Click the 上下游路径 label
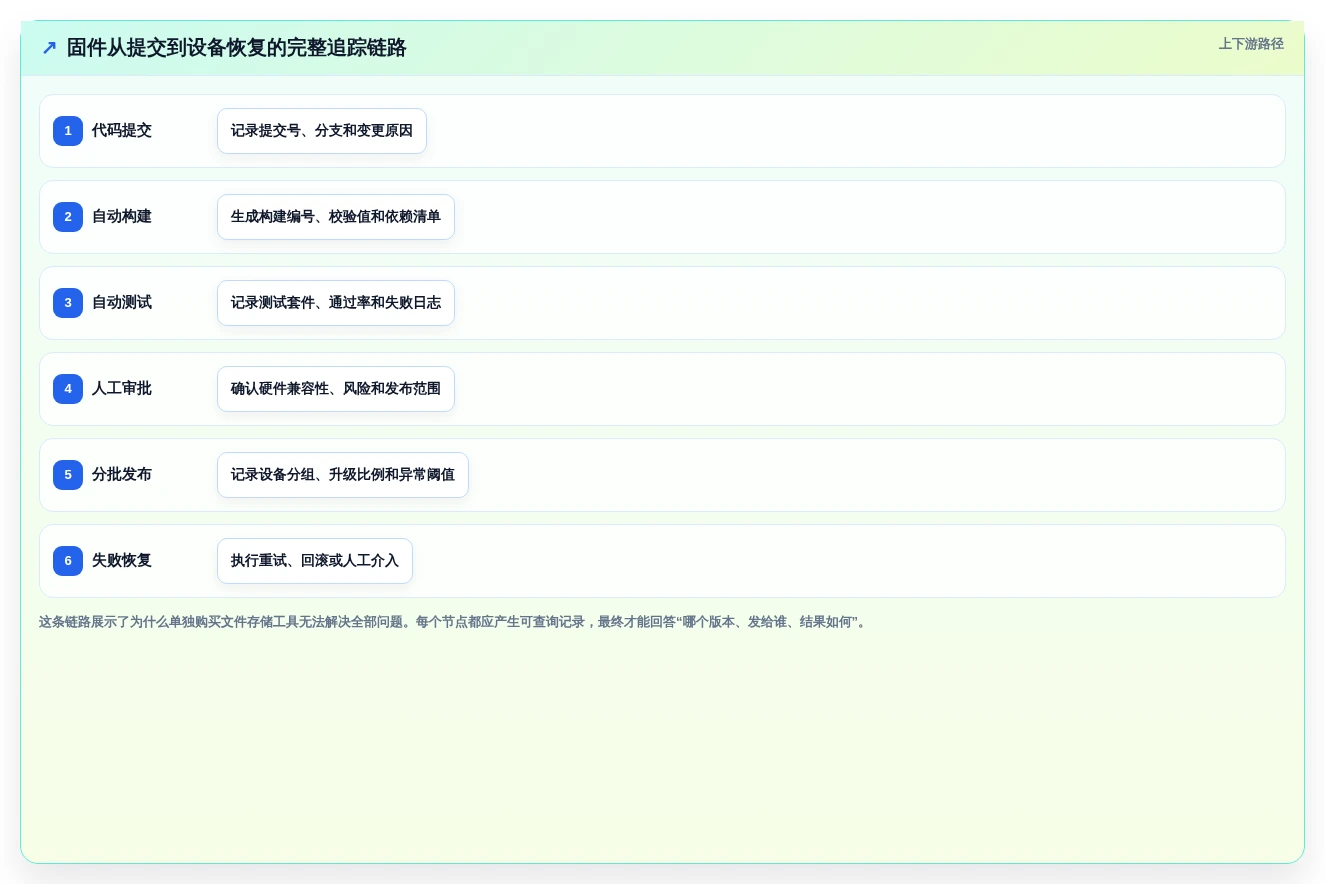The width and height of the screenshot is (1325, 884). 1251,44
